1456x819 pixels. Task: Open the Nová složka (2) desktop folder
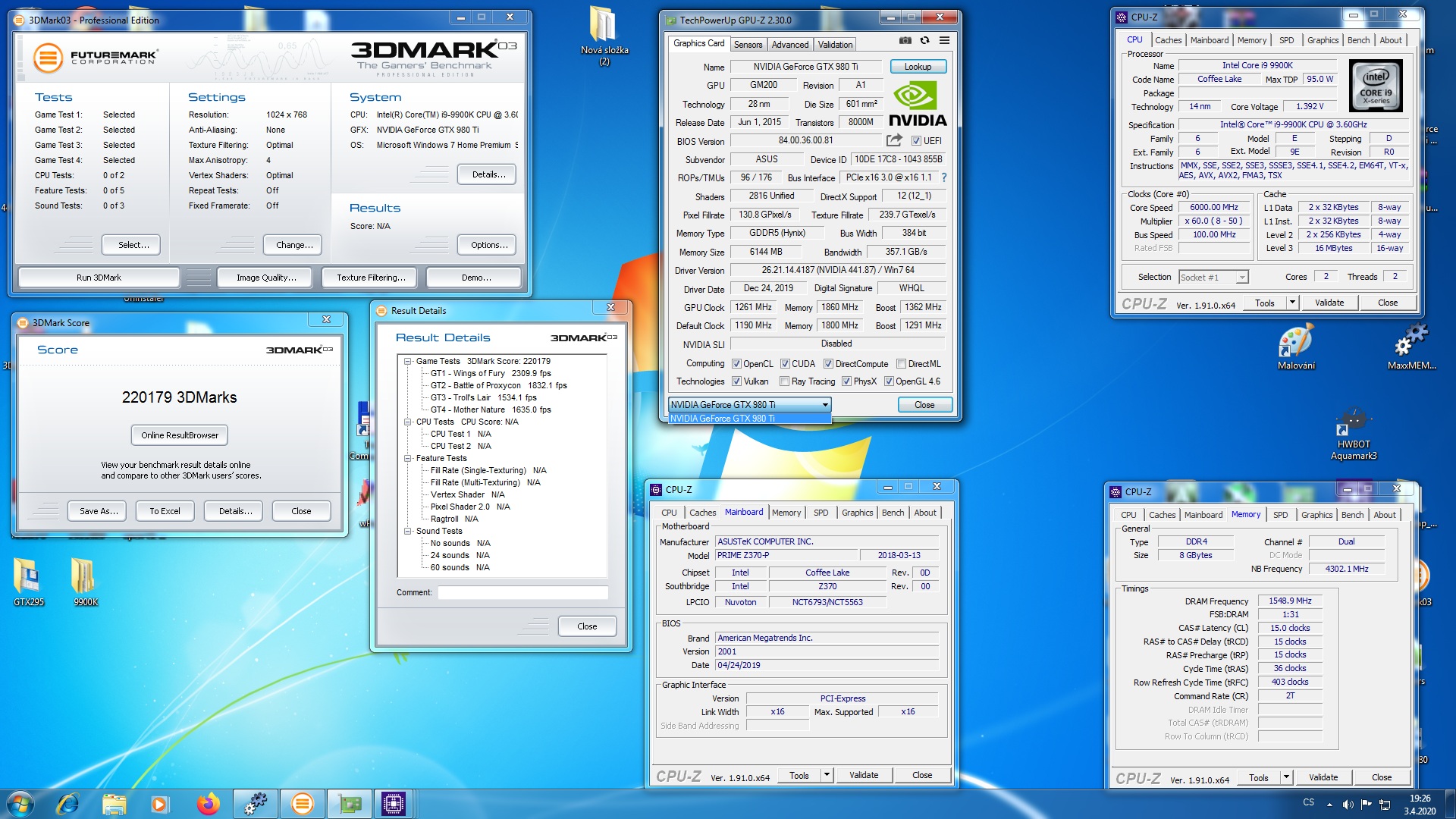[604, 36]
